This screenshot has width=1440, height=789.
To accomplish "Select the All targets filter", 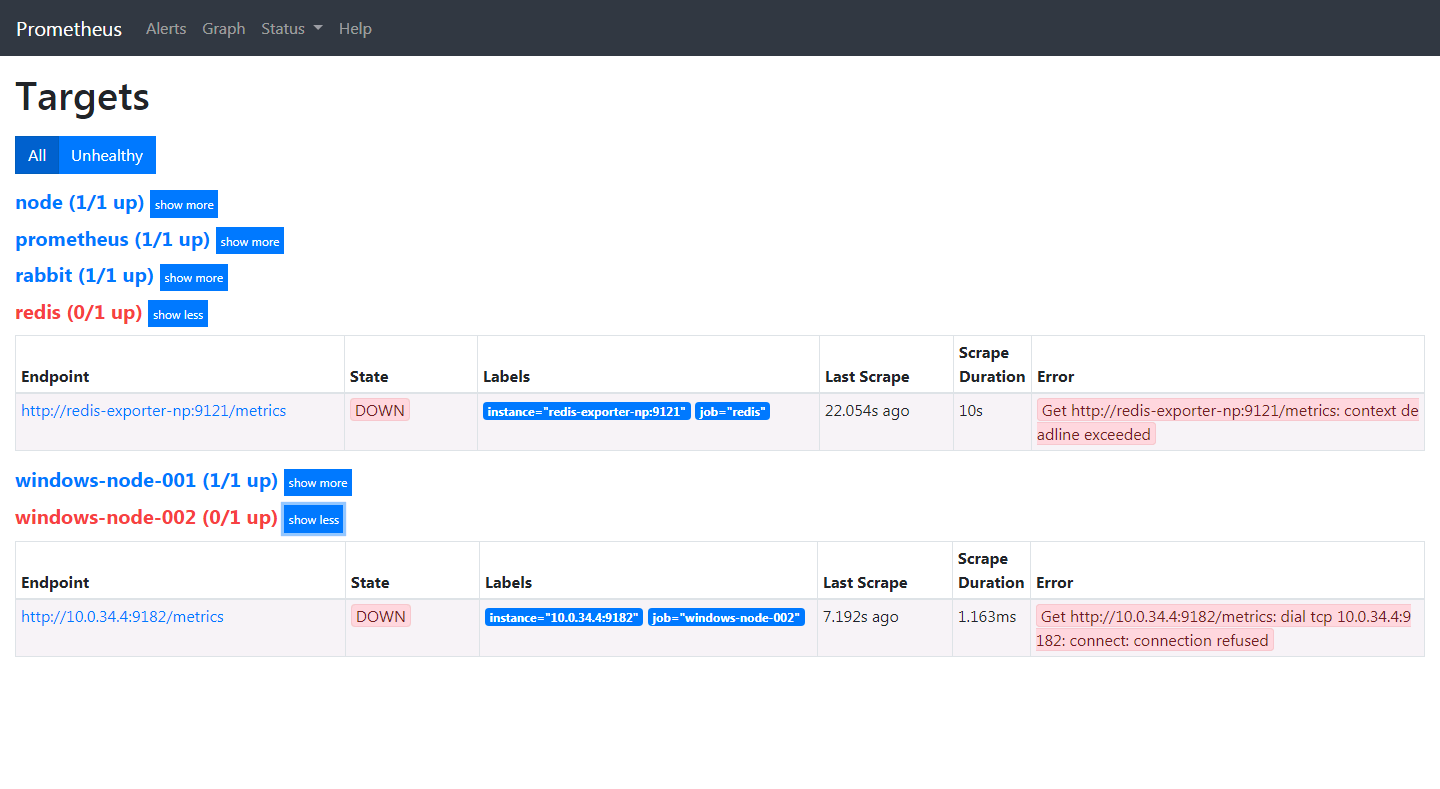I will [x=37, y=155].
